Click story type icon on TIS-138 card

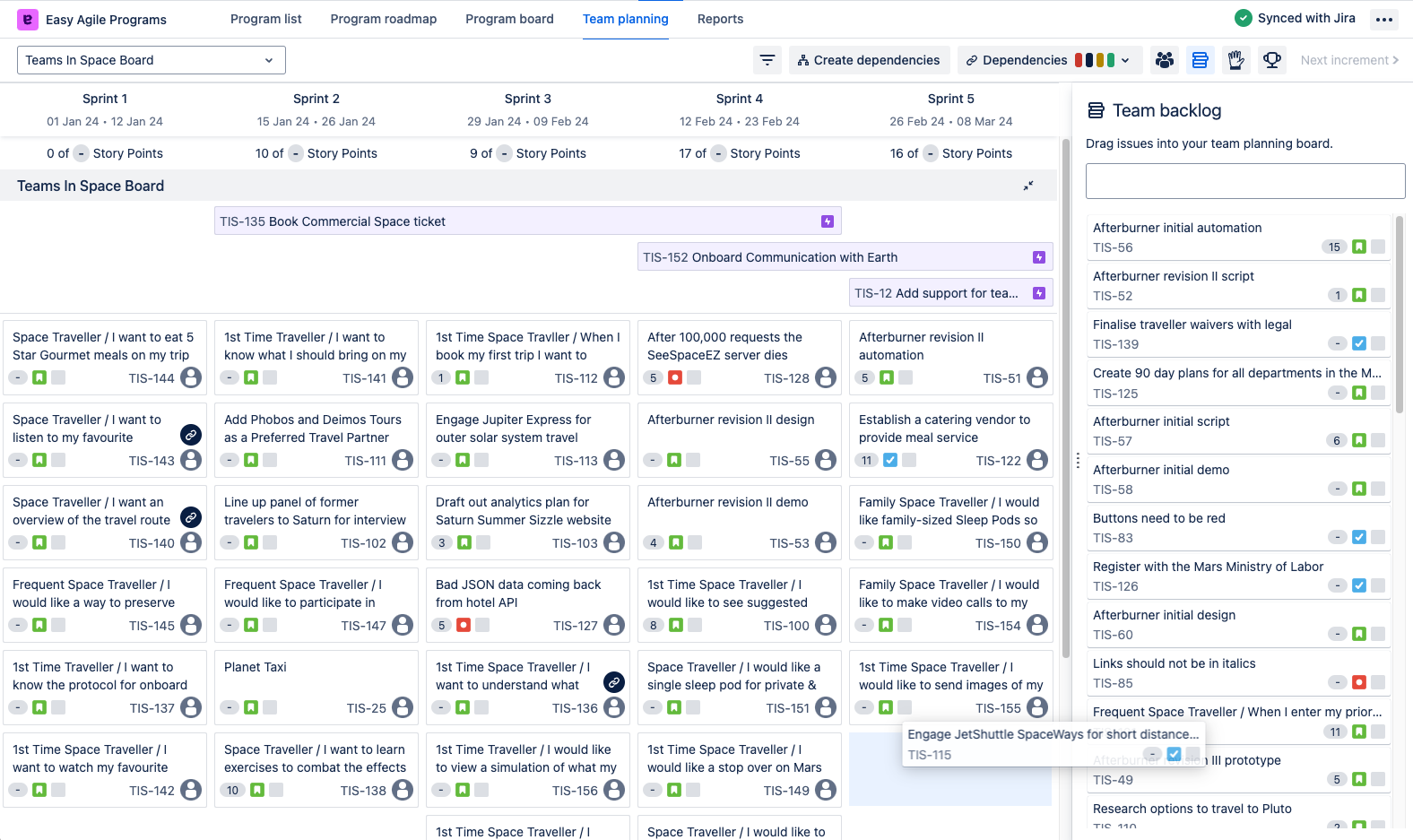click(x=257, y=790)
